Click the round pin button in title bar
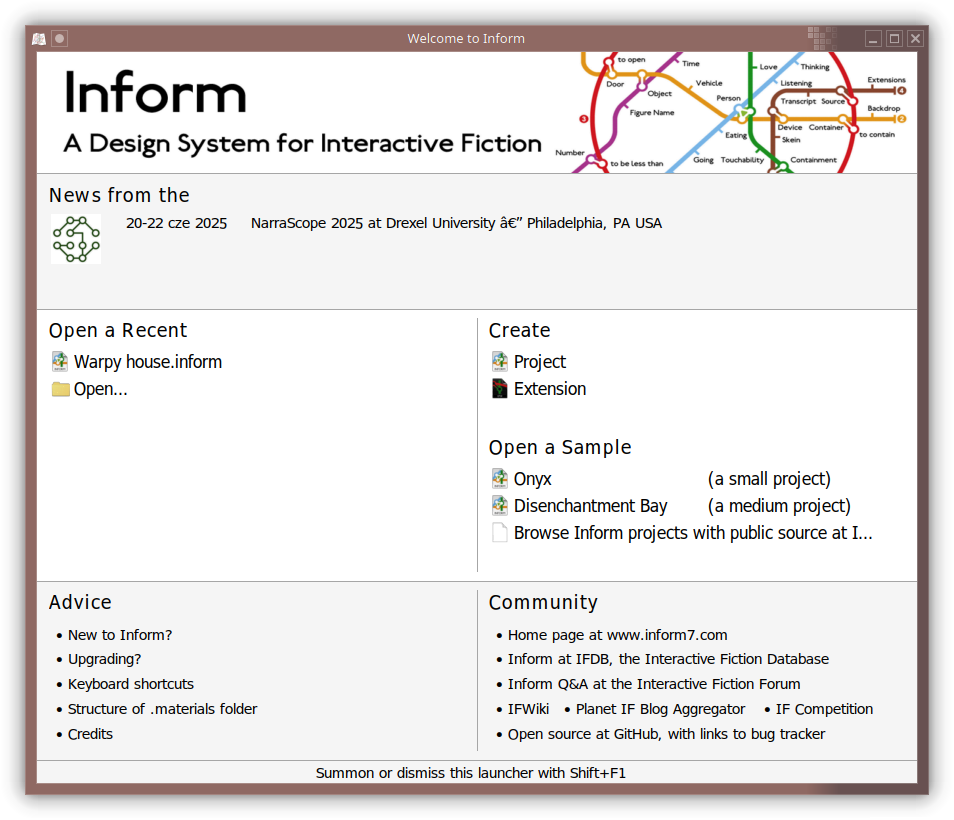Screen dimensions: 954x820 [60, 39]
